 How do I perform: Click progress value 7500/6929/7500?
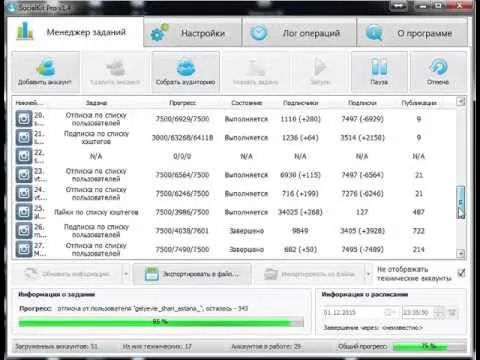point(182,119)
